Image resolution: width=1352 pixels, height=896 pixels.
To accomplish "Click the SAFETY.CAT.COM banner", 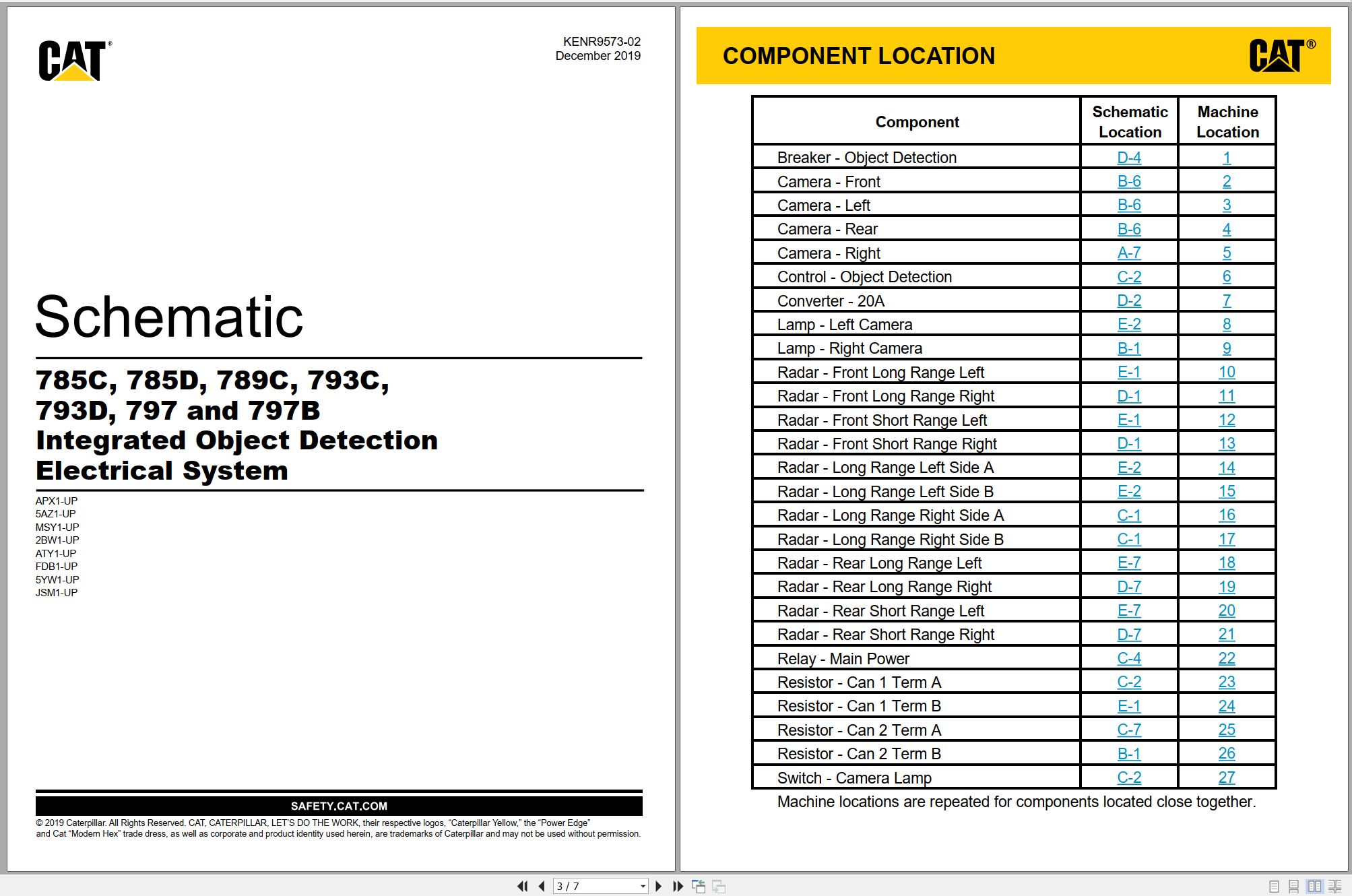I will [x=339, y=806].
